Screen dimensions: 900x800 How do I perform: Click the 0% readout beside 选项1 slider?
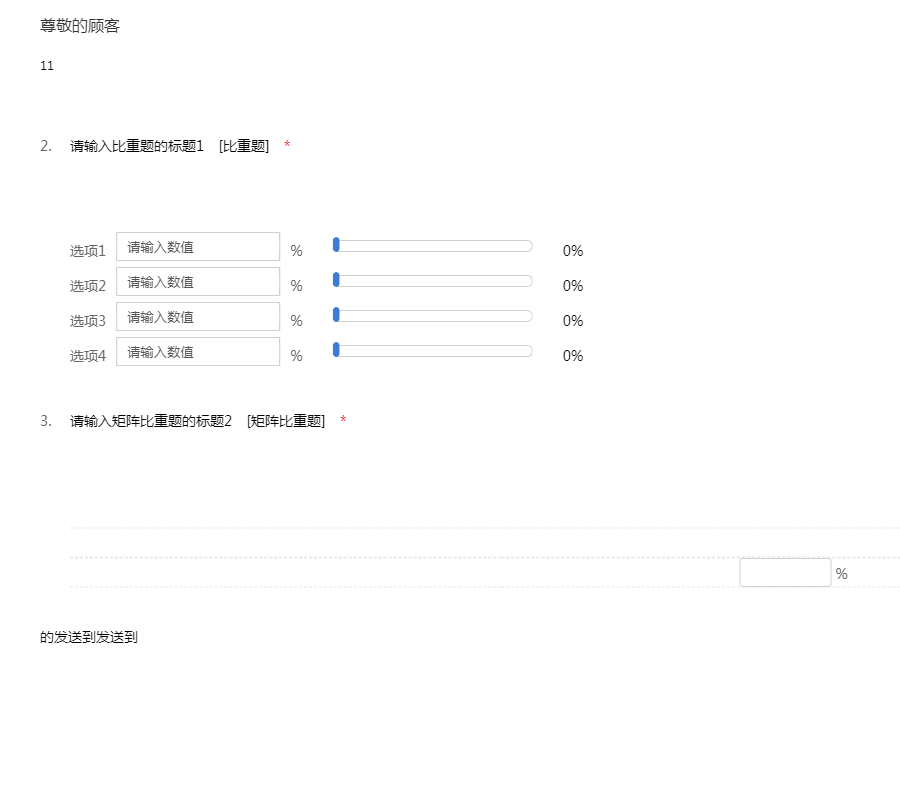pos(572,251)
